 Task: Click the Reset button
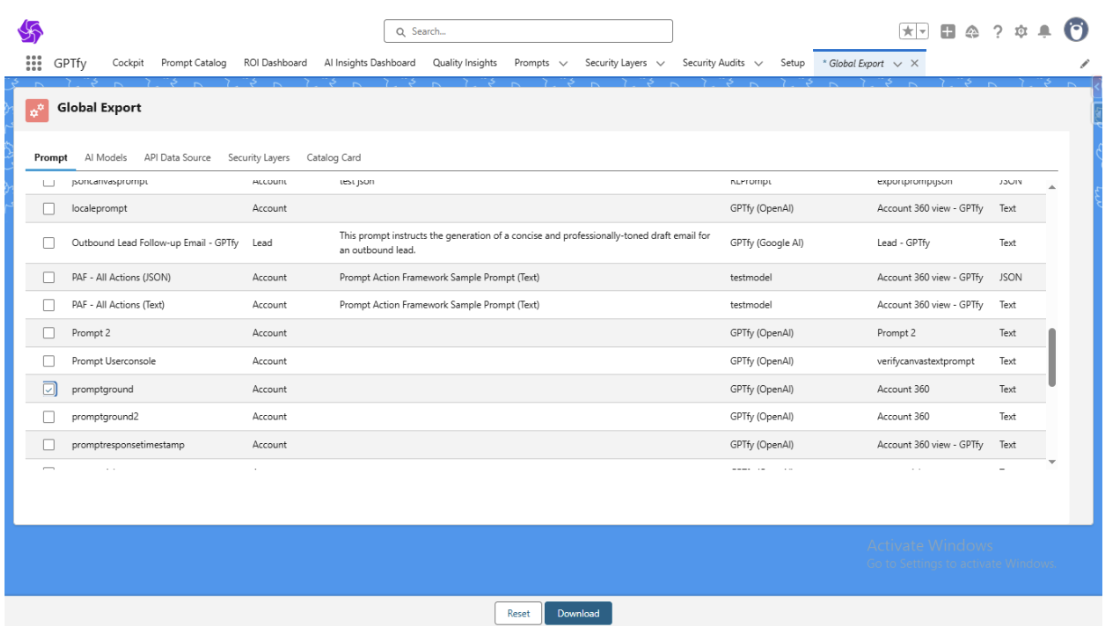coord(518,613)
